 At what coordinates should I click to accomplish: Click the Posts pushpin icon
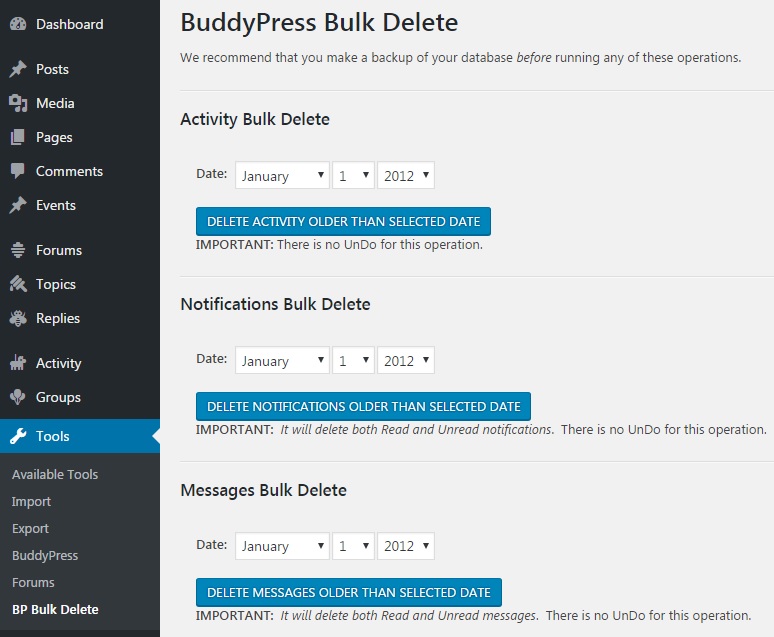17,69
